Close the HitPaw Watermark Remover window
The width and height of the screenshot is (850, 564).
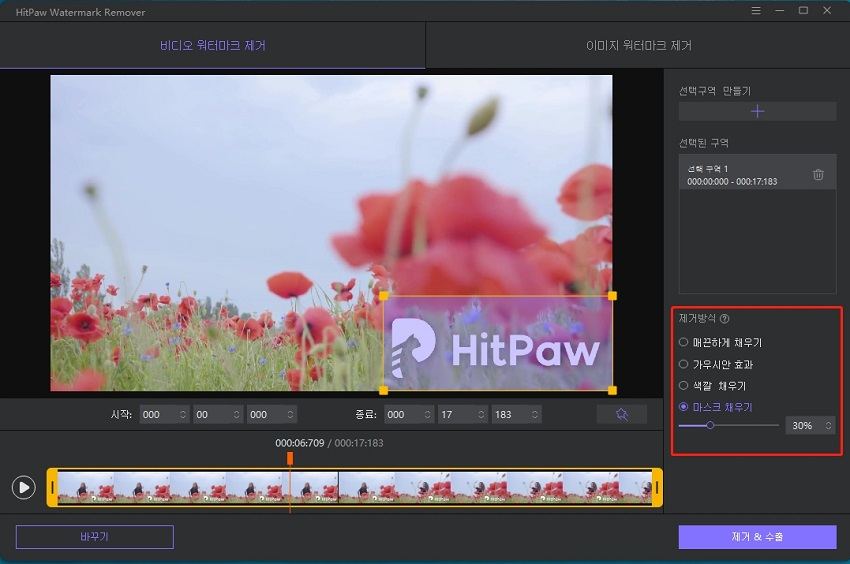pyautogui.click(x=827, y=10)
